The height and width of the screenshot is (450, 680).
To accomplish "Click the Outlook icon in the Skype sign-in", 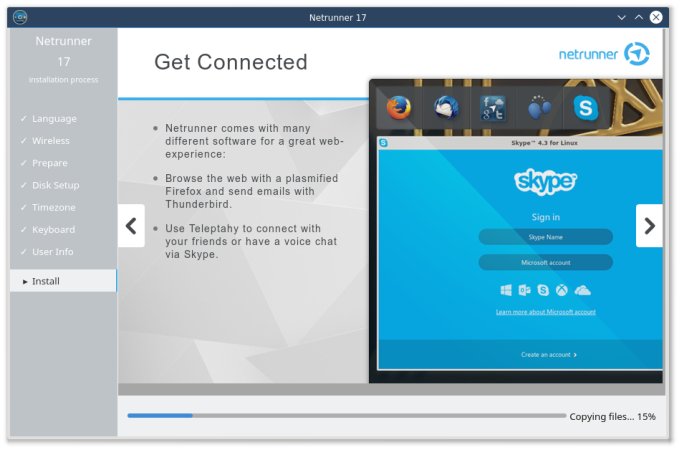I will coord(524,290).
